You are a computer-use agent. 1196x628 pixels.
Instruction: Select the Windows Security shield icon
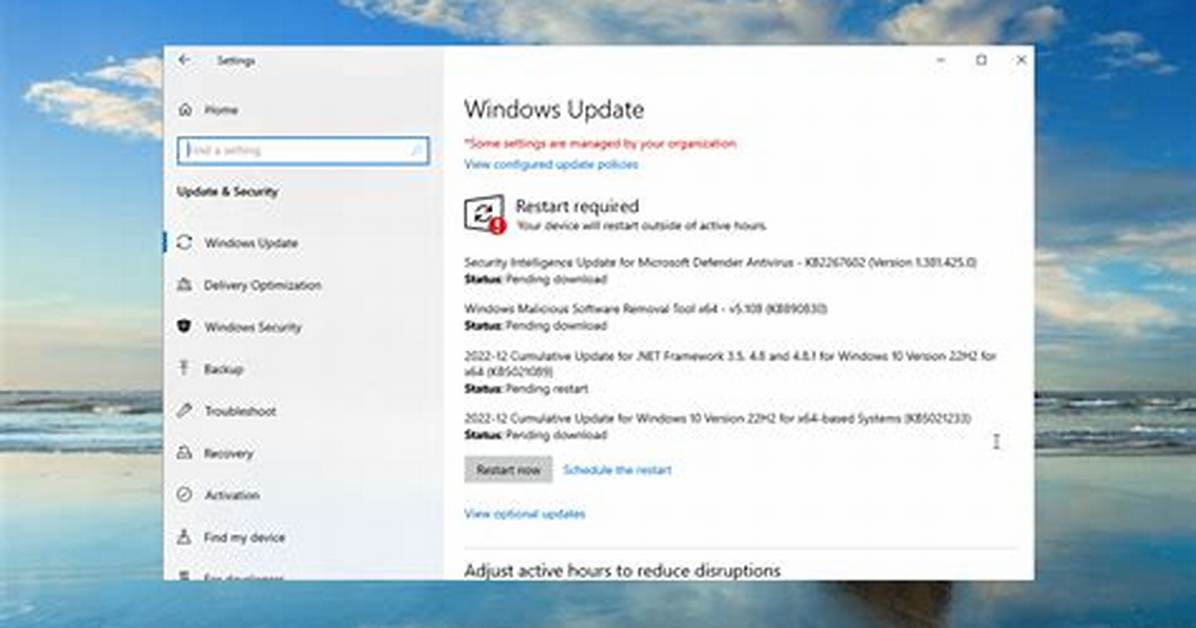pyautogui.click(x=185, y=327)
